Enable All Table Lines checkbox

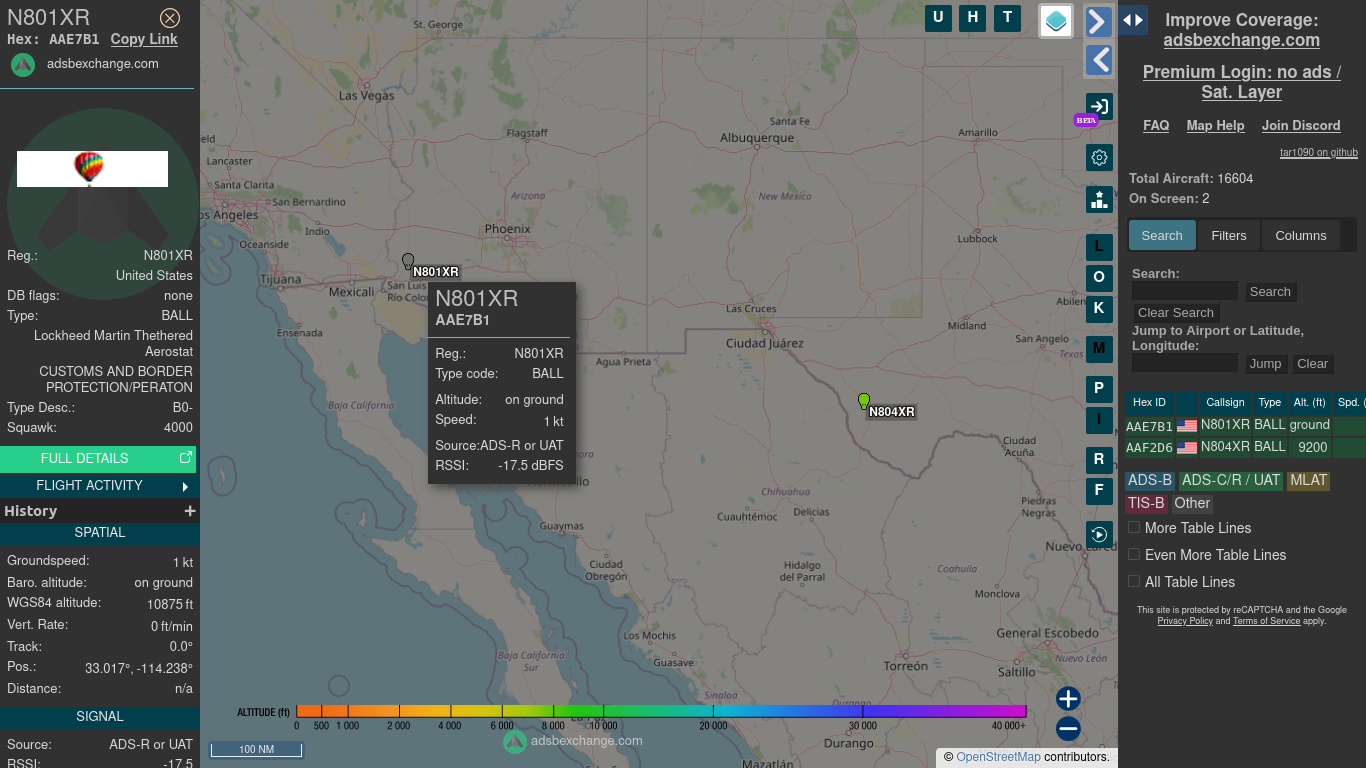click(1134, 581)
